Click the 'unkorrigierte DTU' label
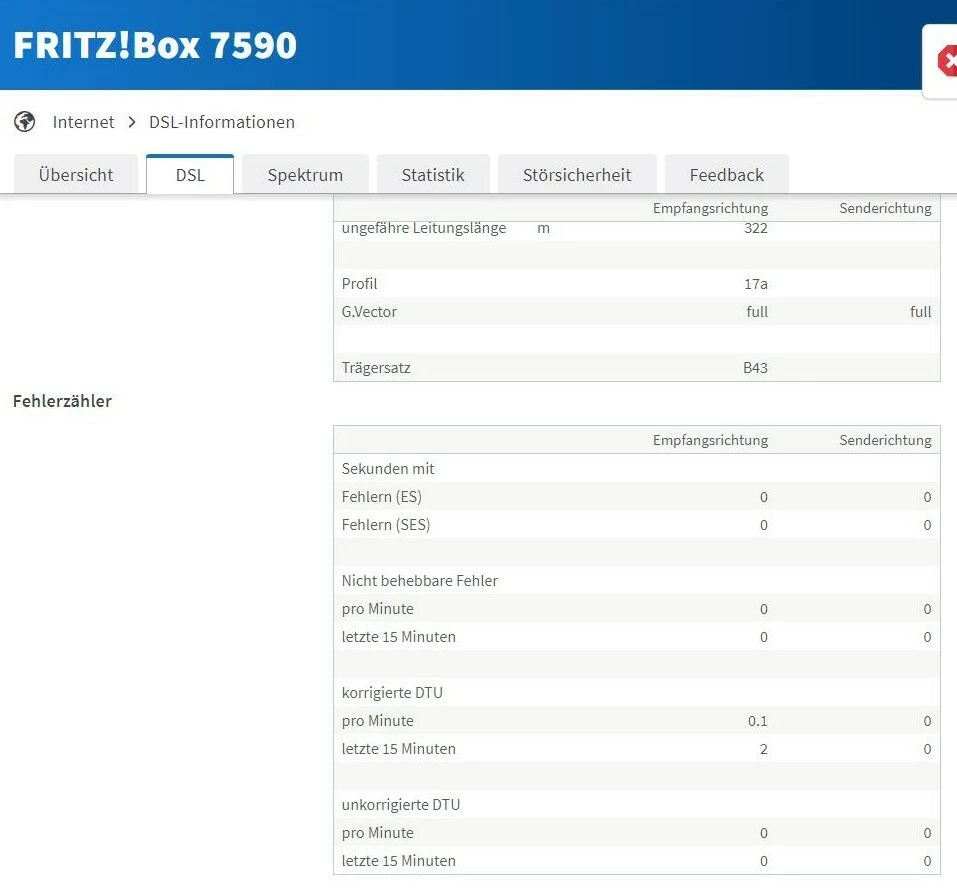Image resolution: width=957 pixels, height=893 pixels. click(401, 804)
